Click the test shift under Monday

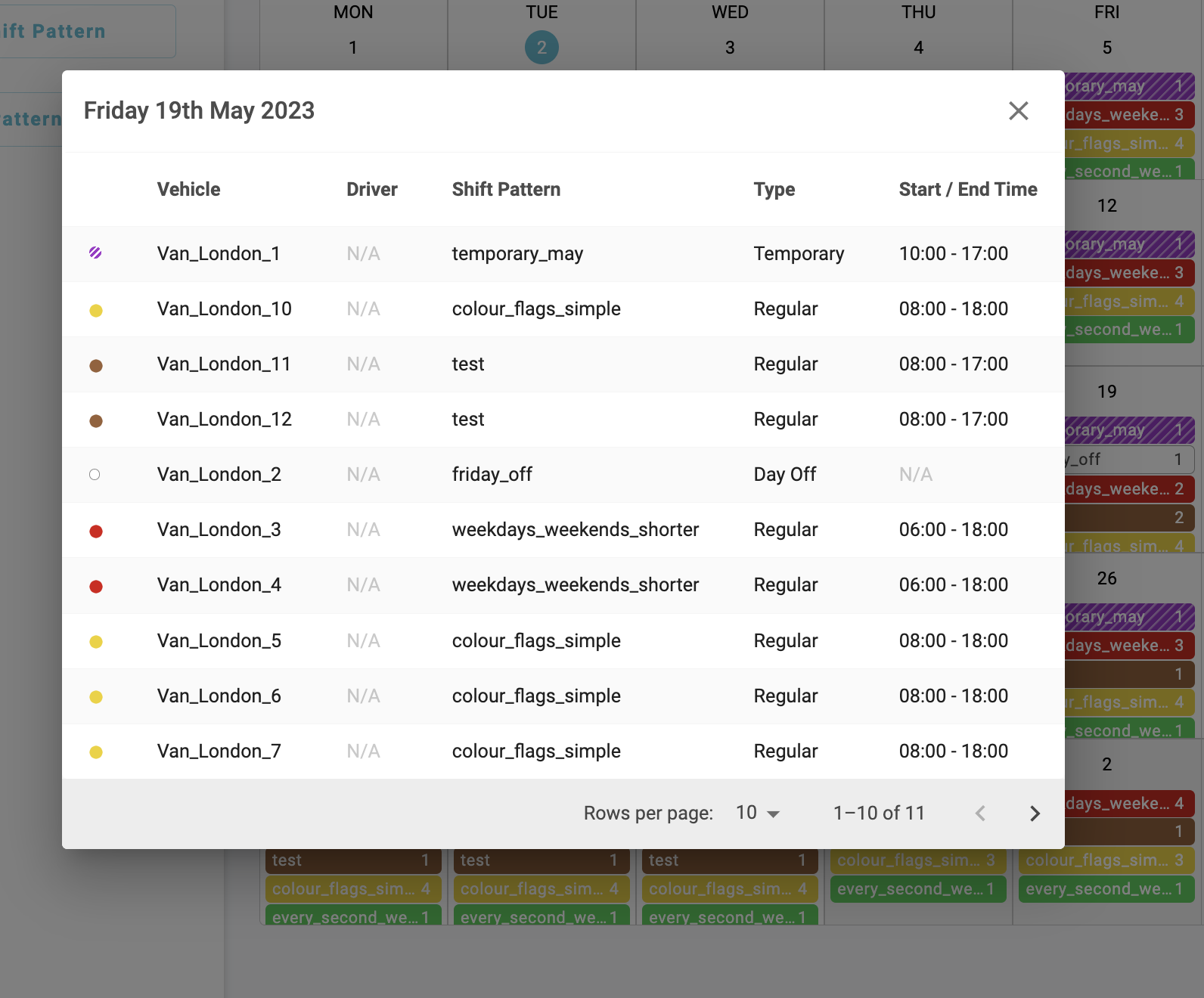352,860
